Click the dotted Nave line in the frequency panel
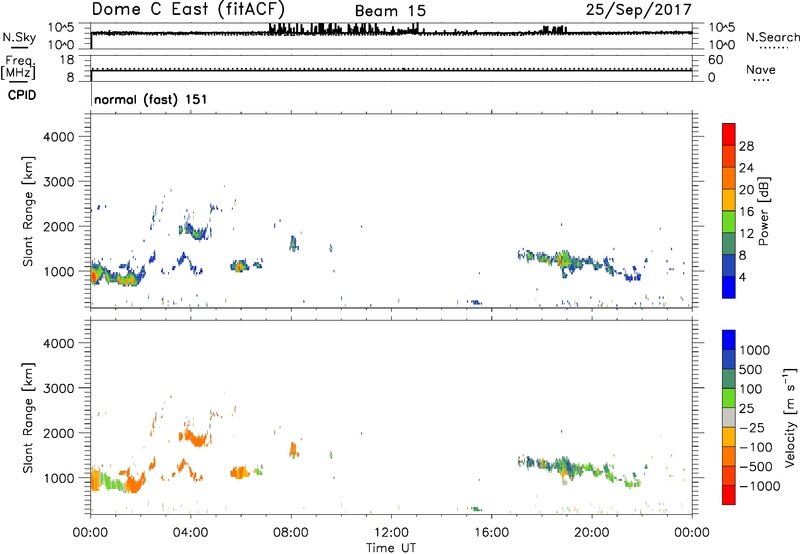Image resolution: width=800 pixels, height=554 pixels. point(391,68)
